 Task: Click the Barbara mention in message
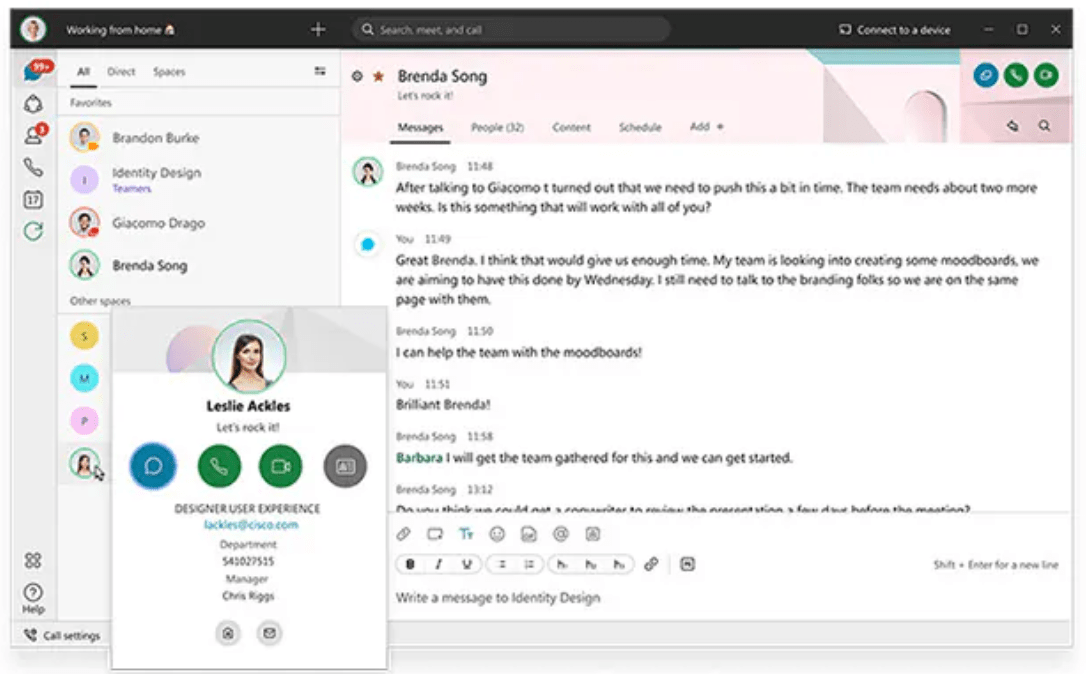pos(419,458)
